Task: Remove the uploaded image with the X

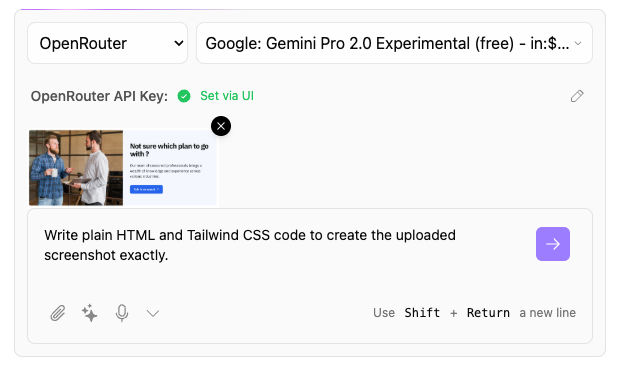Action: (221, 126)
